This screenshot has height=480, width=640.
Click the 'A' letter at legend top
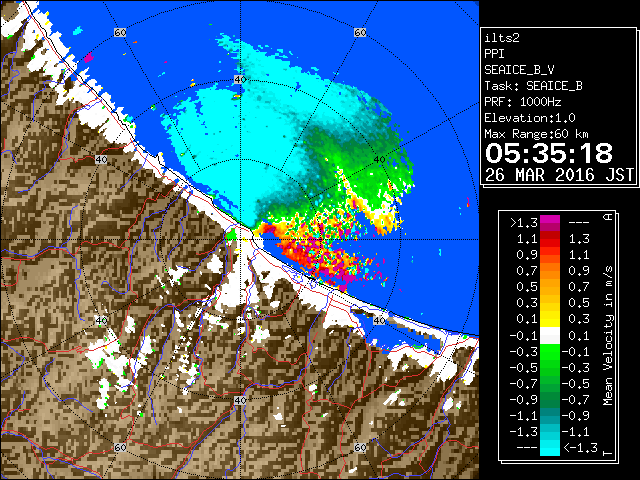click(x=608, y=216)
